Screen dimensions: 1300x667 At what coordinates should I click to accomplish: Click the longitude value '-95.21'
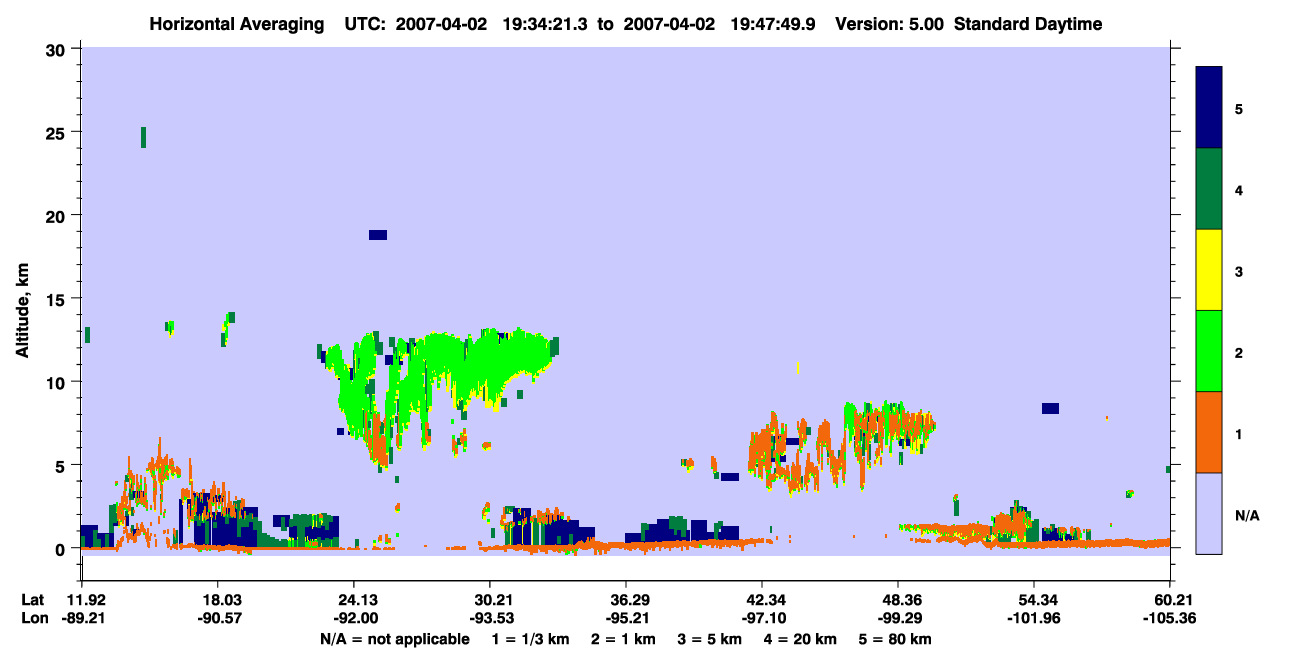[626, 618]
